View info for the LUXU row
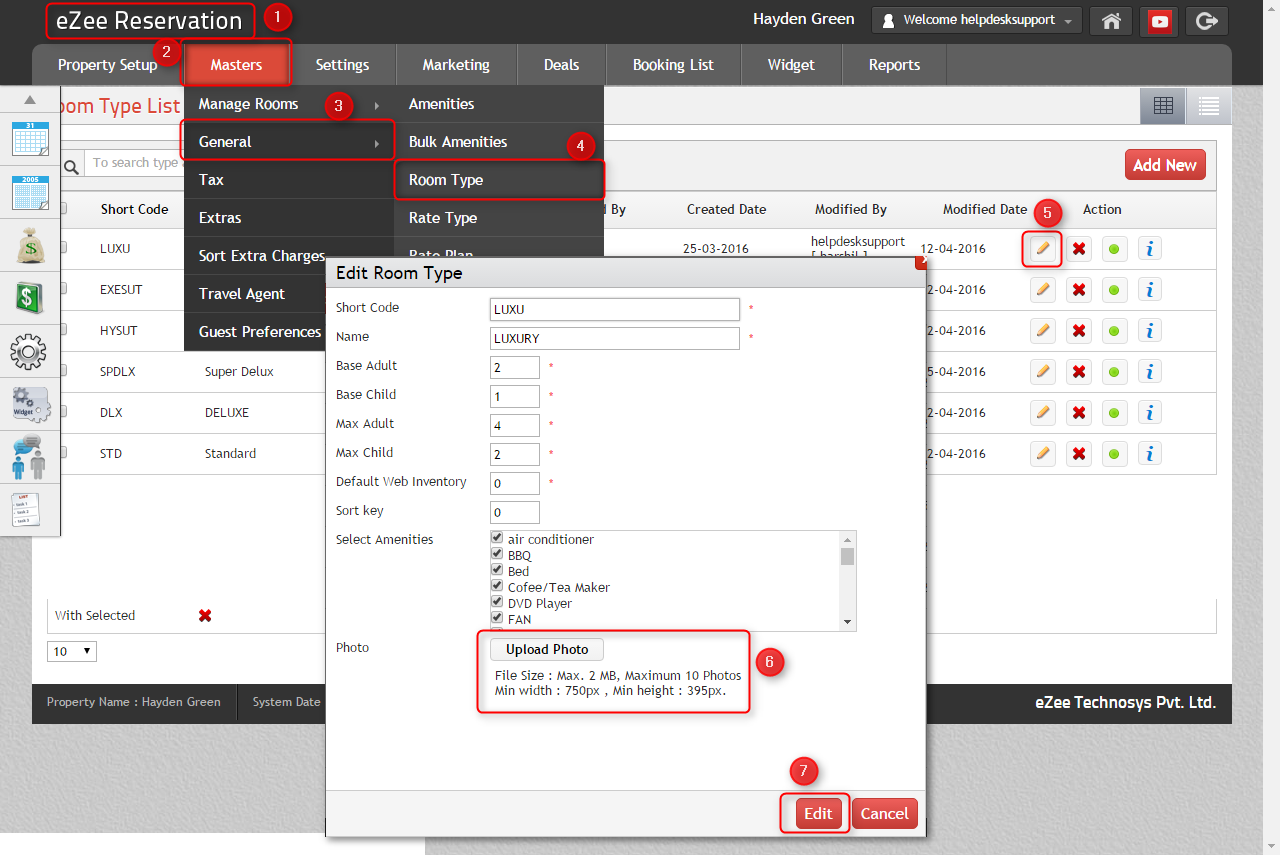 tap(1150, 248)
